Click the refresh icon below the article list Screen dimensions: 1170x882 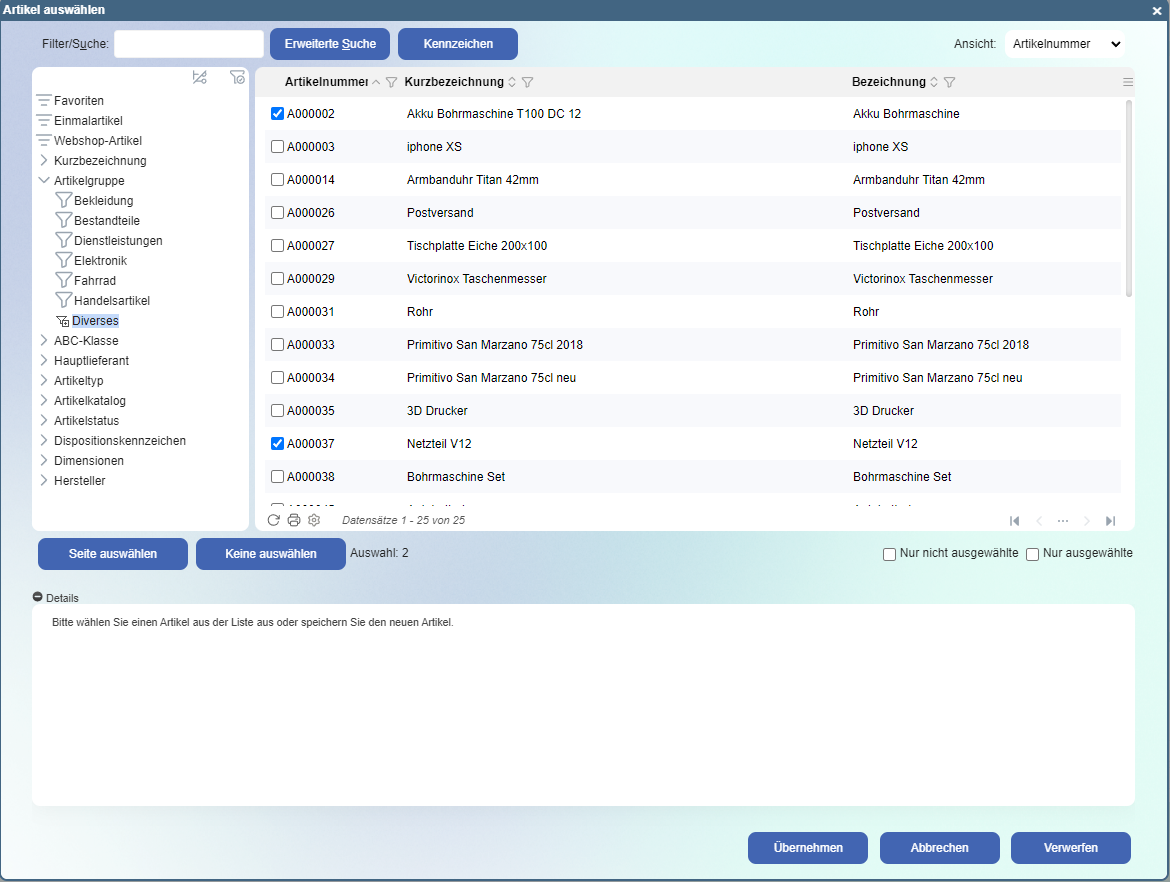pos(273,520)
